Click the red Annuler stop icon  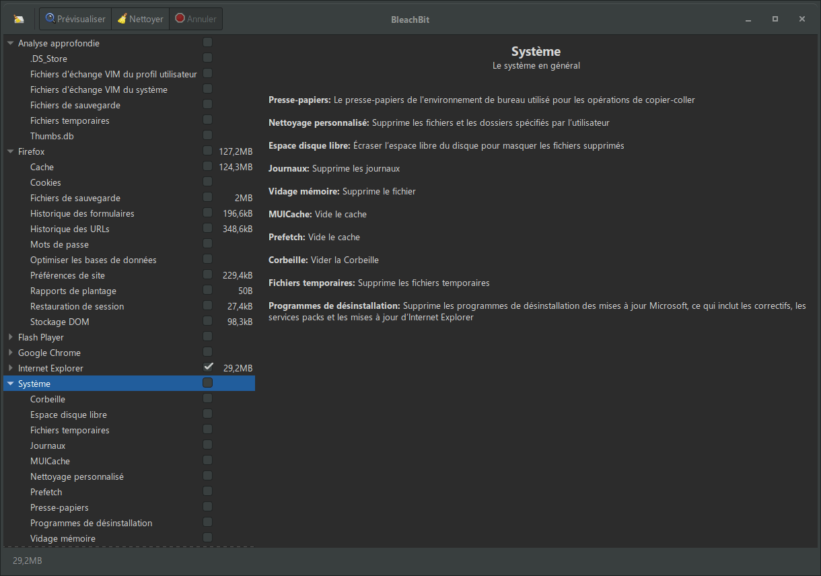[x=182, y=18]
